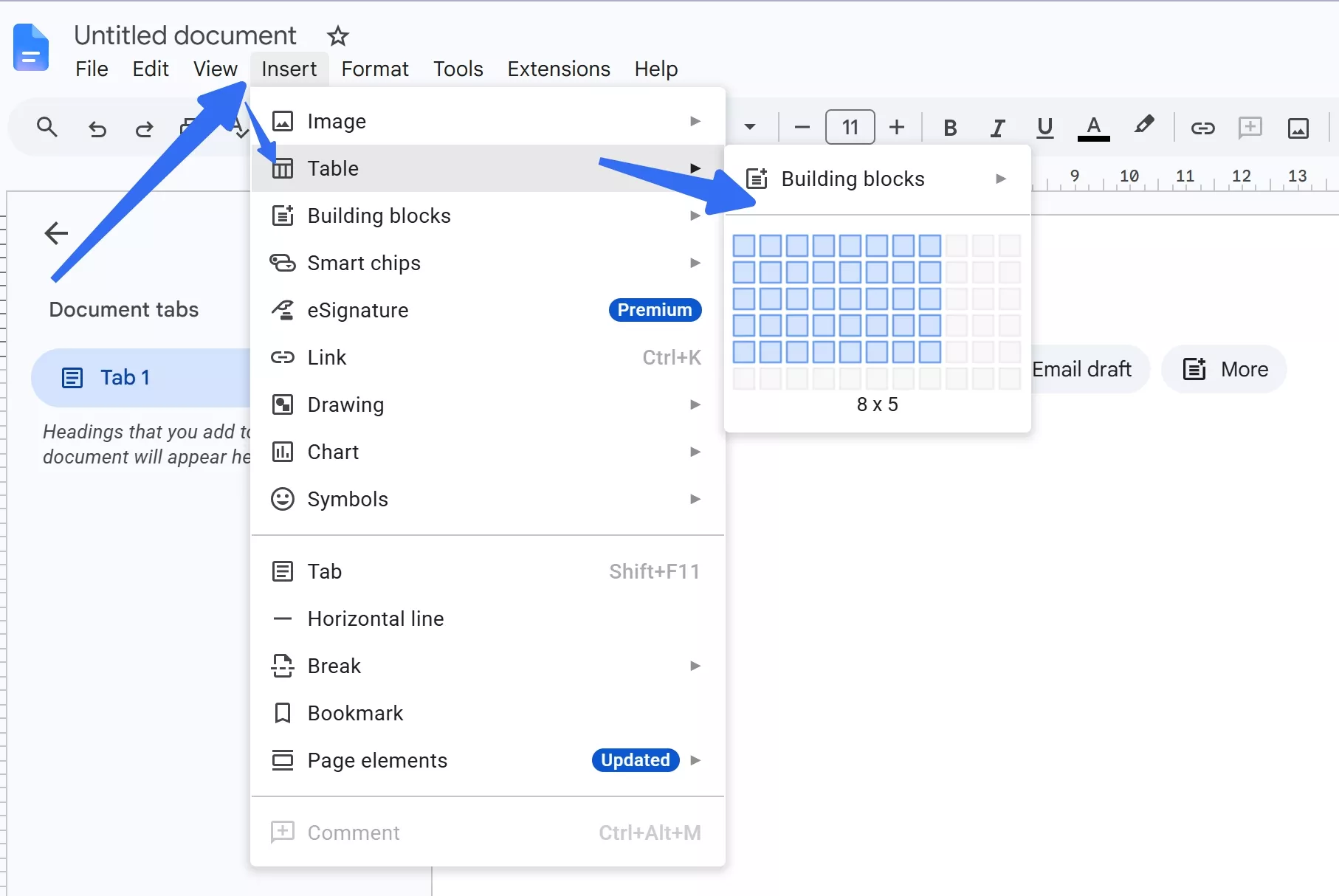Click the Google Docs home icon
Image resolution: width=1339 pixels, height=896 pixels.
(x=31, y=48)
